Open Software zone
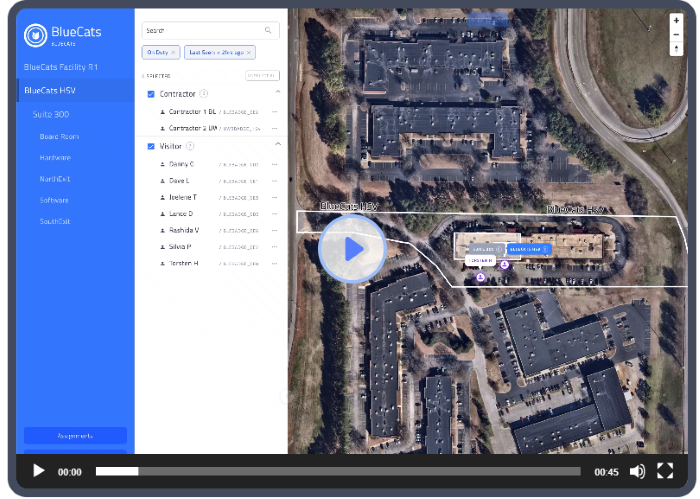Viewport: 700px width, 499px height. tap(54, 200)
